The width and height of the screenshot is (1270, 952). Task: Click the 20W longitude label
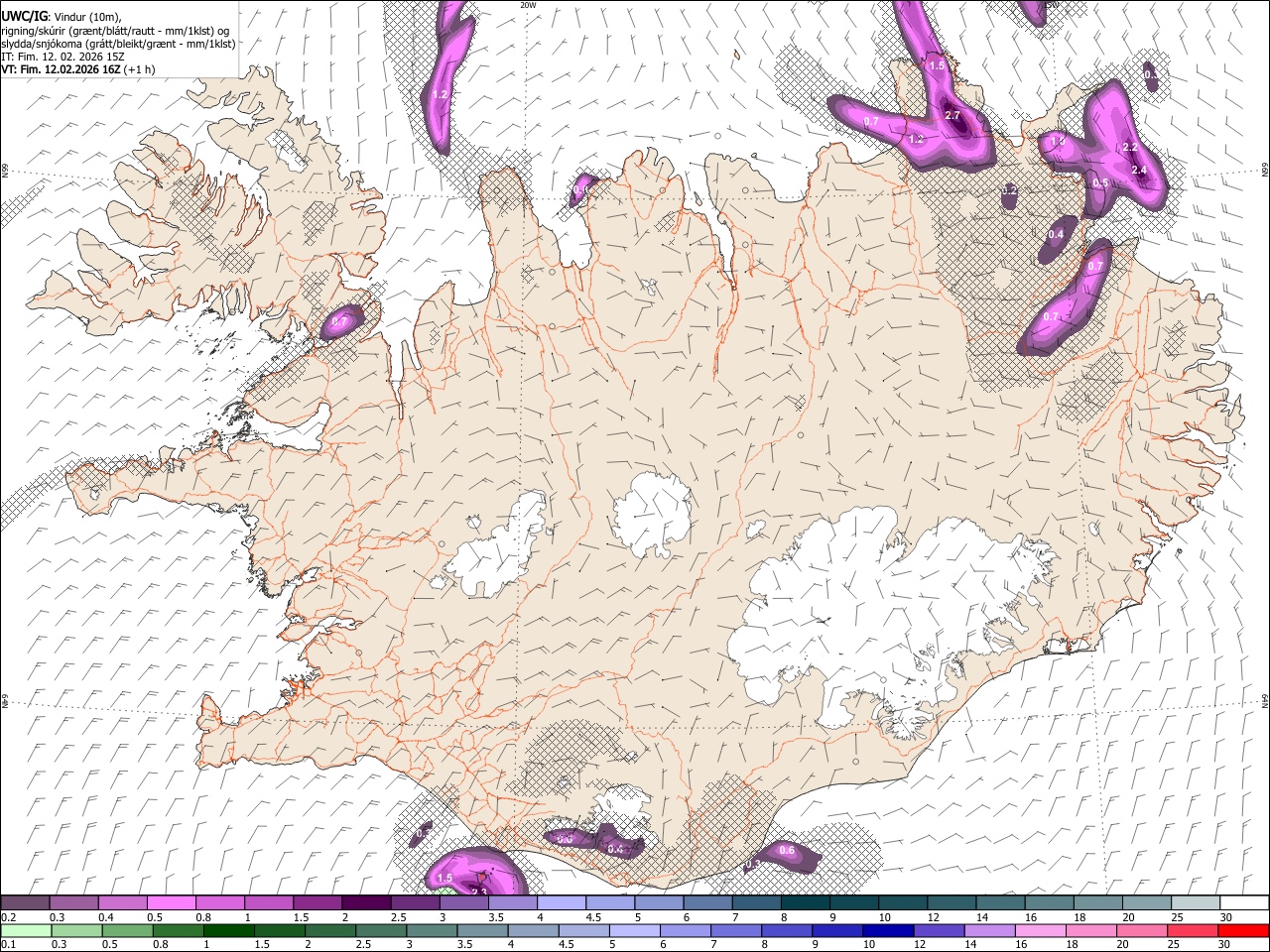[528, 5]
